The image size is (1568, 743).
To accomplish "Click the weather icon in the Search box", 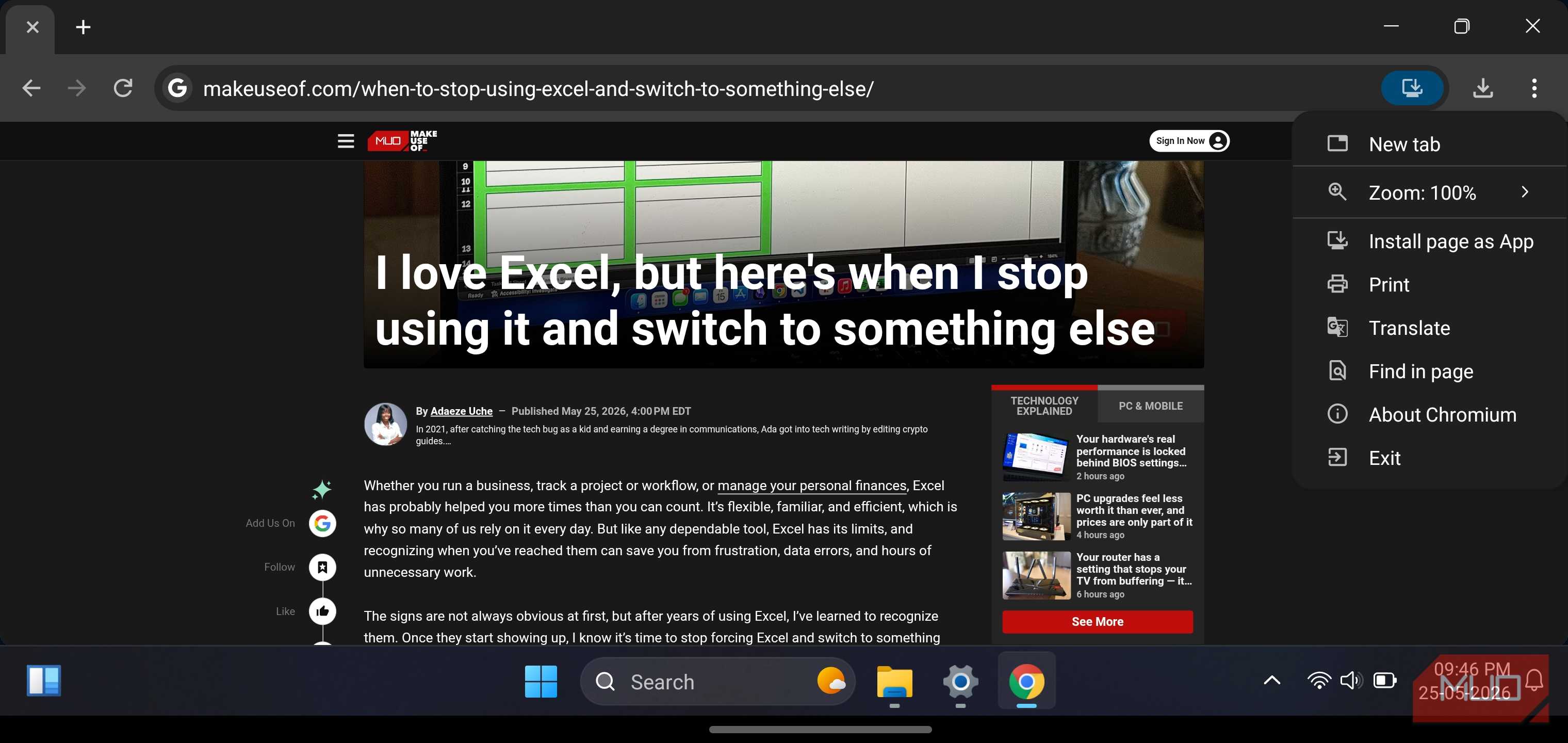I will [x=831, y=681].
